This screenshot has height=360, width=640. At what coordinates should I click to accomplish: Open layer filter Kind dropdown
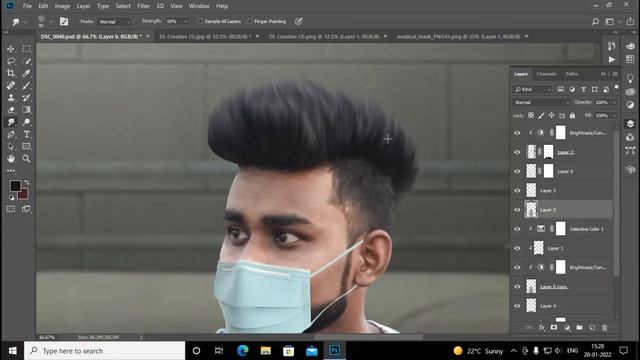click(533, 89)
